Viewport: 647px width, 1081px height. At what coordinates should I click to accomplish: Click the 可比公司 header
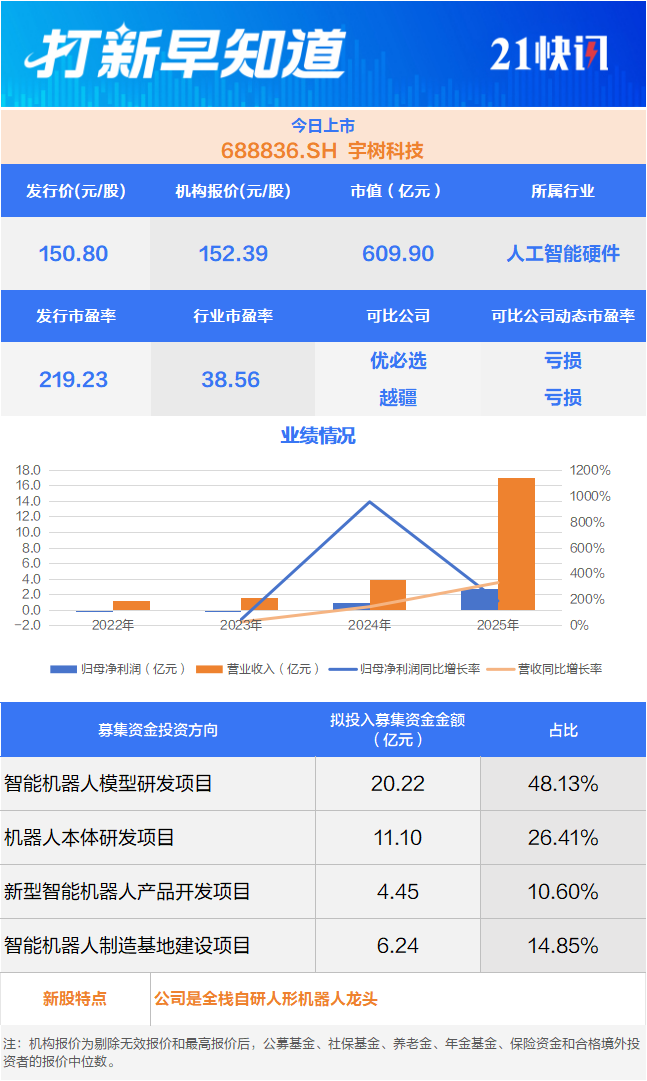pos(398,316)
